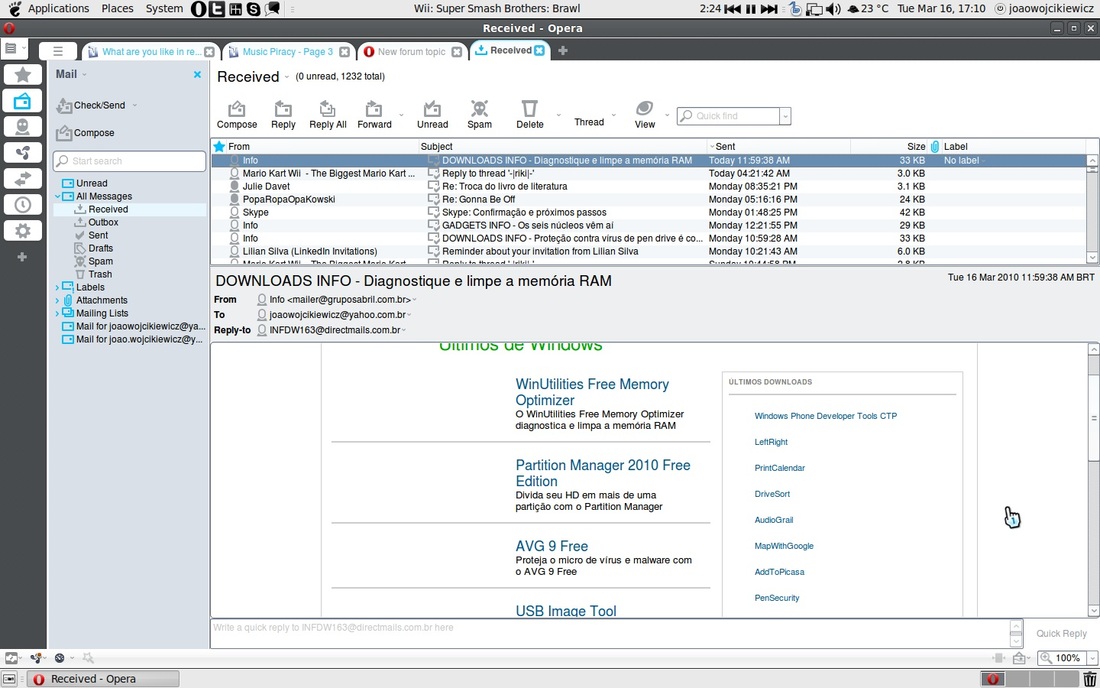Select the Spam folder

click(x=100, y=261)
